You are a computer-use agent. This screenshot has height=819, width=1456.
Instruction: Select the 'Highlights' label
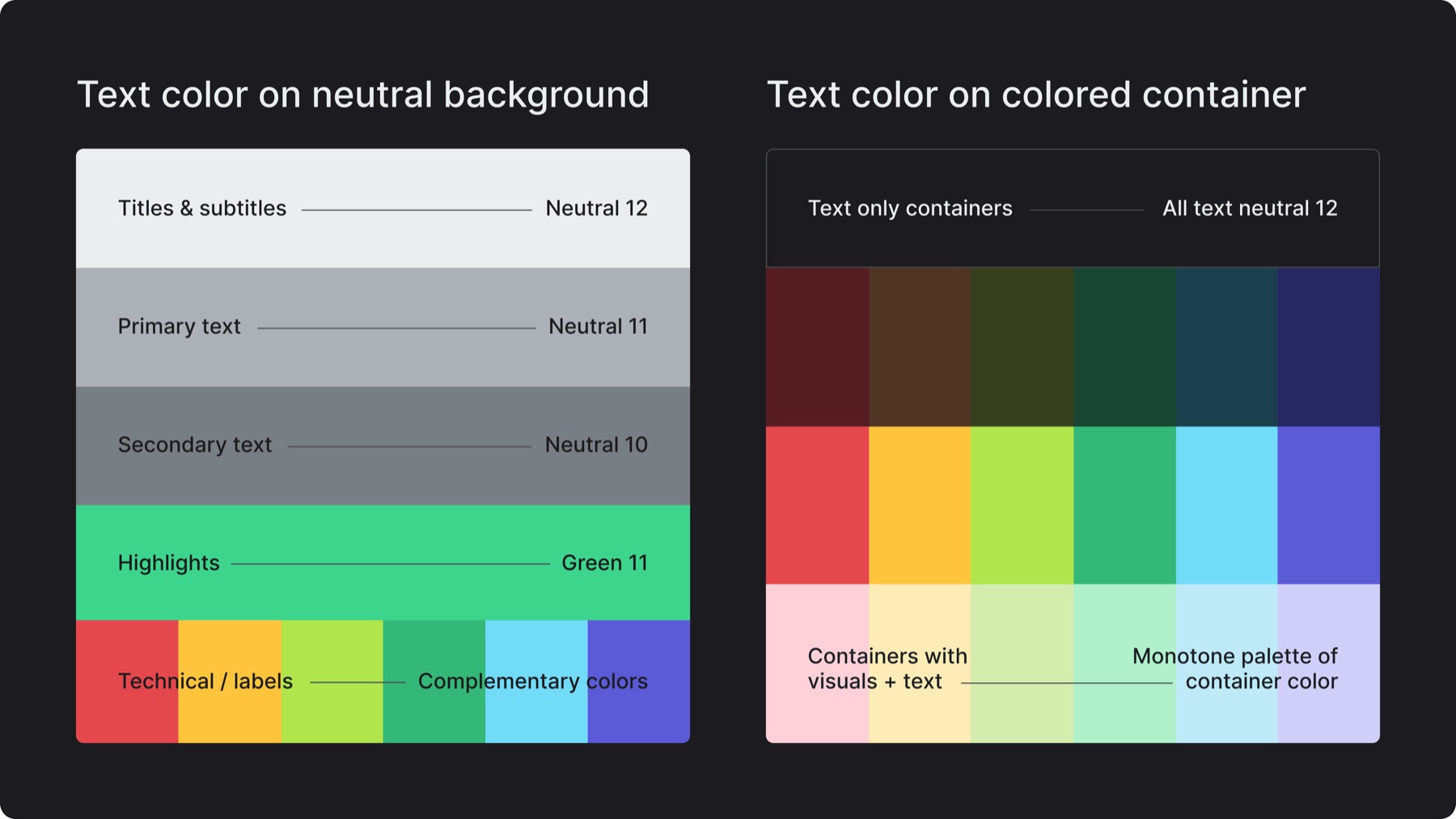pos(169,562)
